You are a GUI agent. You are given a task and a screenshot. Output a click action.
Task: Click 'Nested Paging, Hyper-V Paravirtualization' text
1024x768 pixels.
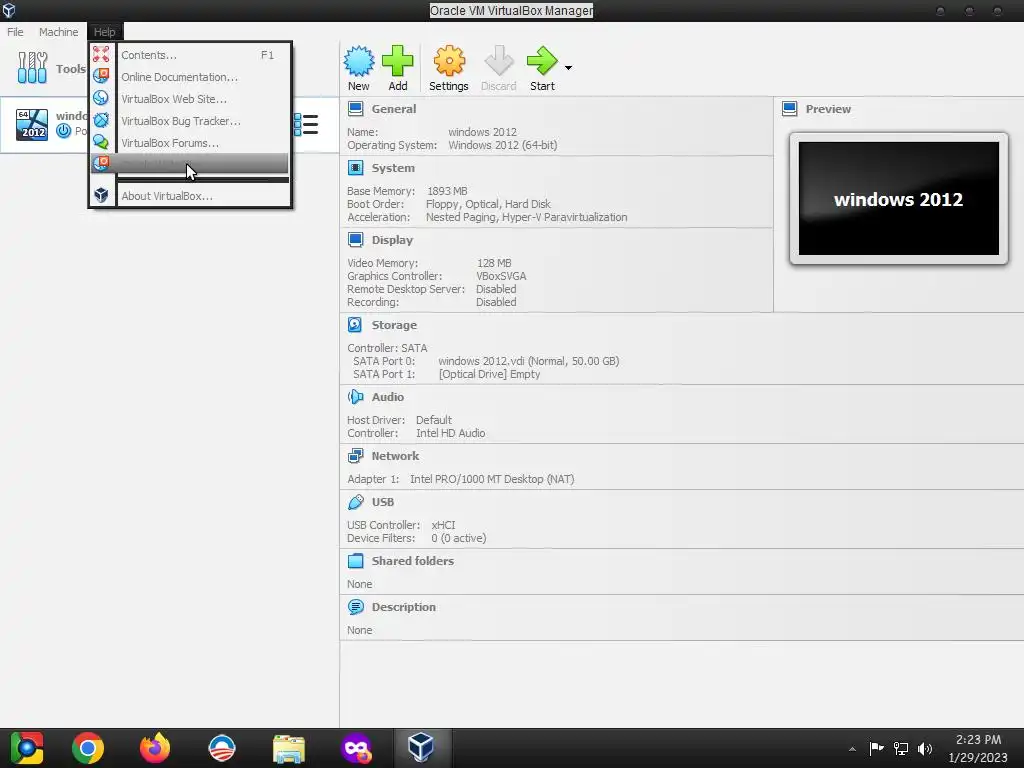pyautogui.click(x=526, y=217)
